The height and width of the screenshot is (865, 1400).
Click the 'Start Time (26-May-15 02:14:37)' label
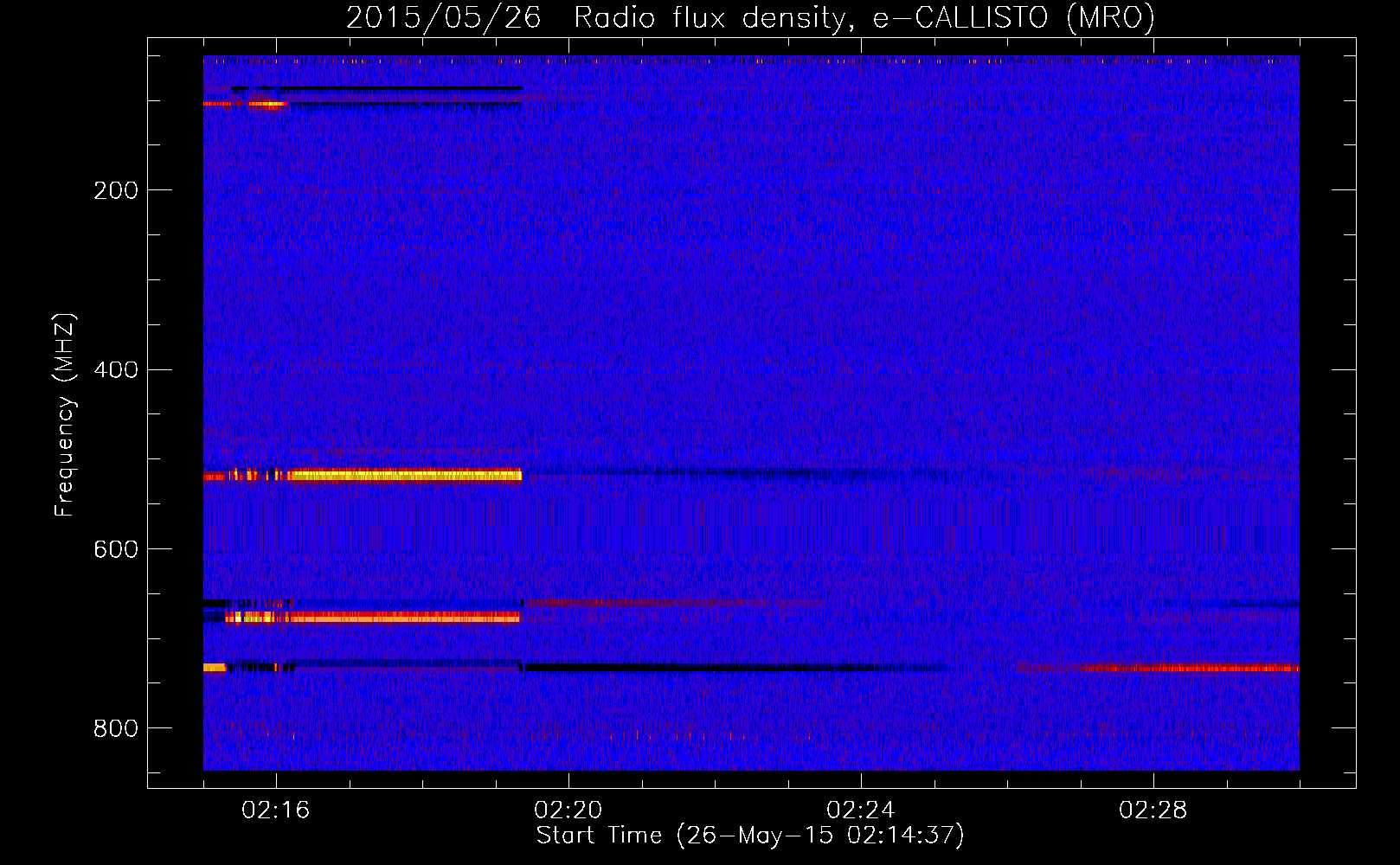click(x=750, y=836)
